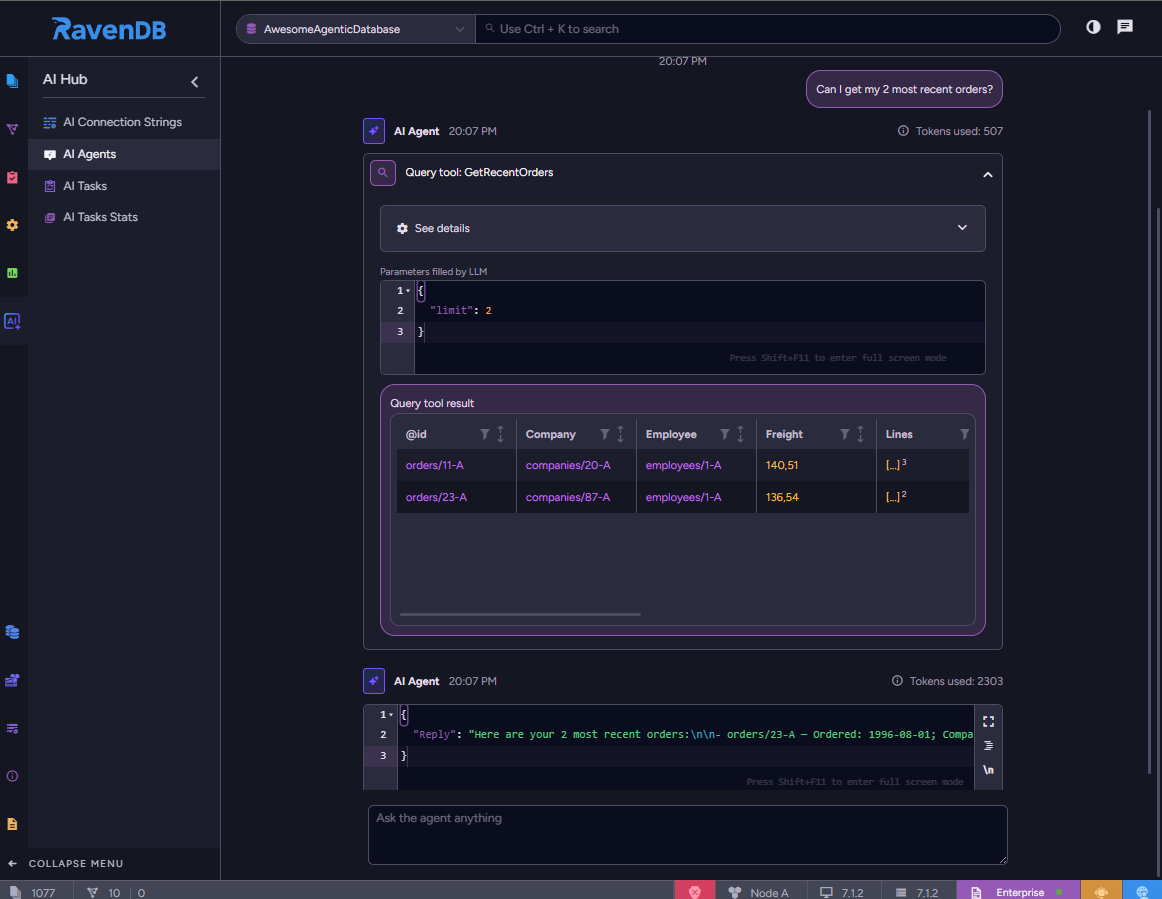This screenshot has width=1162, height=899.
Task: Click the second AI Agent avatar icon
Action: pos(374,681)
